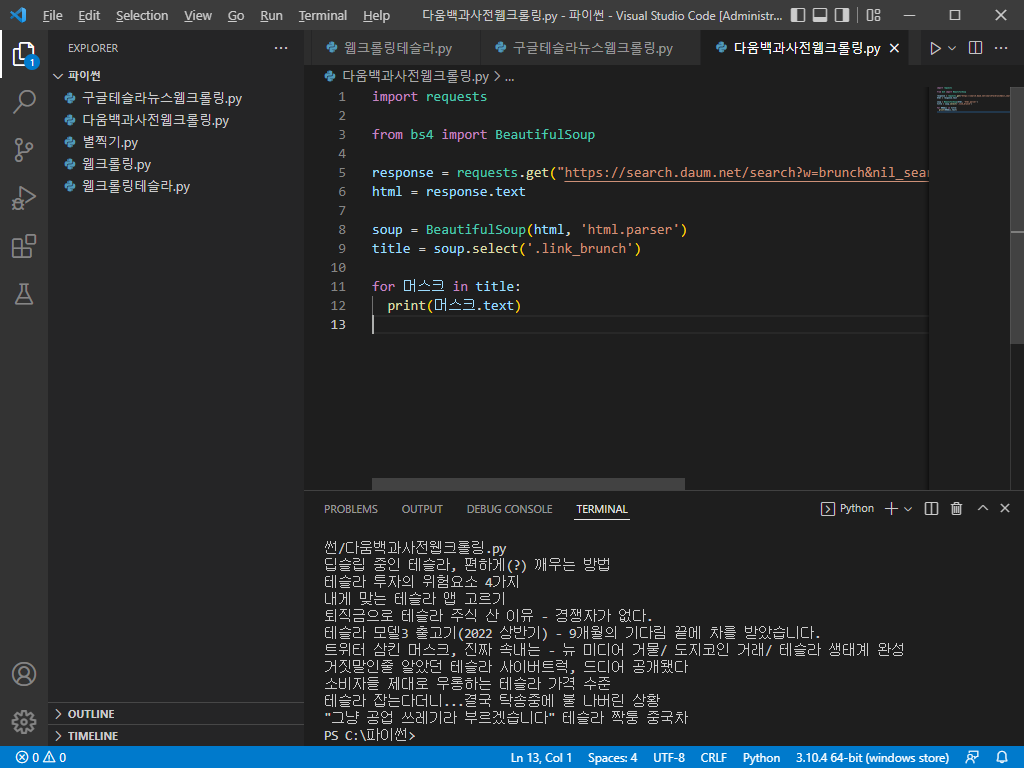Toggle the secondary side bar
Screen dimensions: 1024x768
tap(842, 15)
